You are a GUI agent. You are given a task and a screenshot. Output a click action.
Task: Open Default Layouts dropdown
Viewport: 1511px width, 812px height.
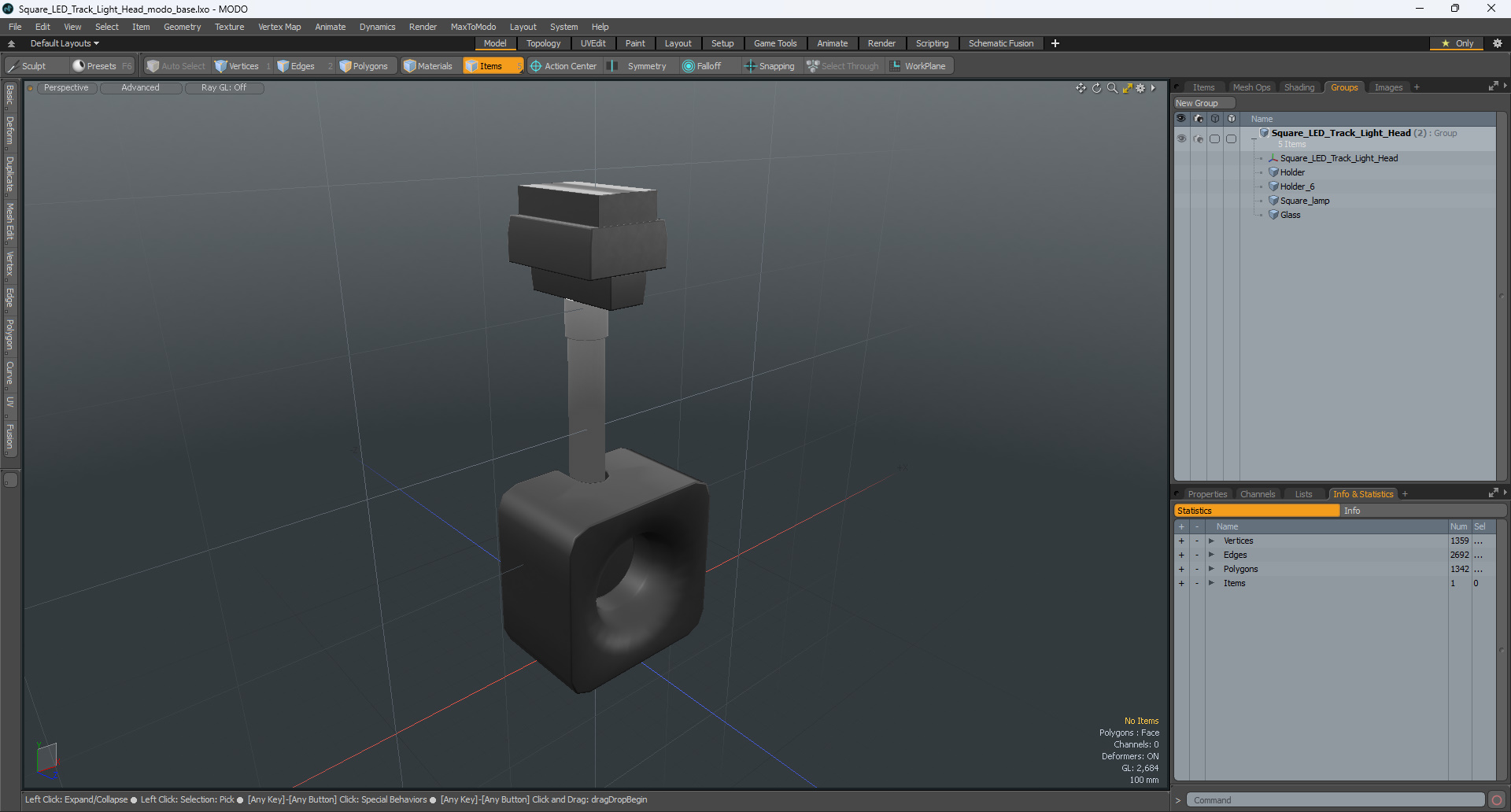tap(65, 43)
